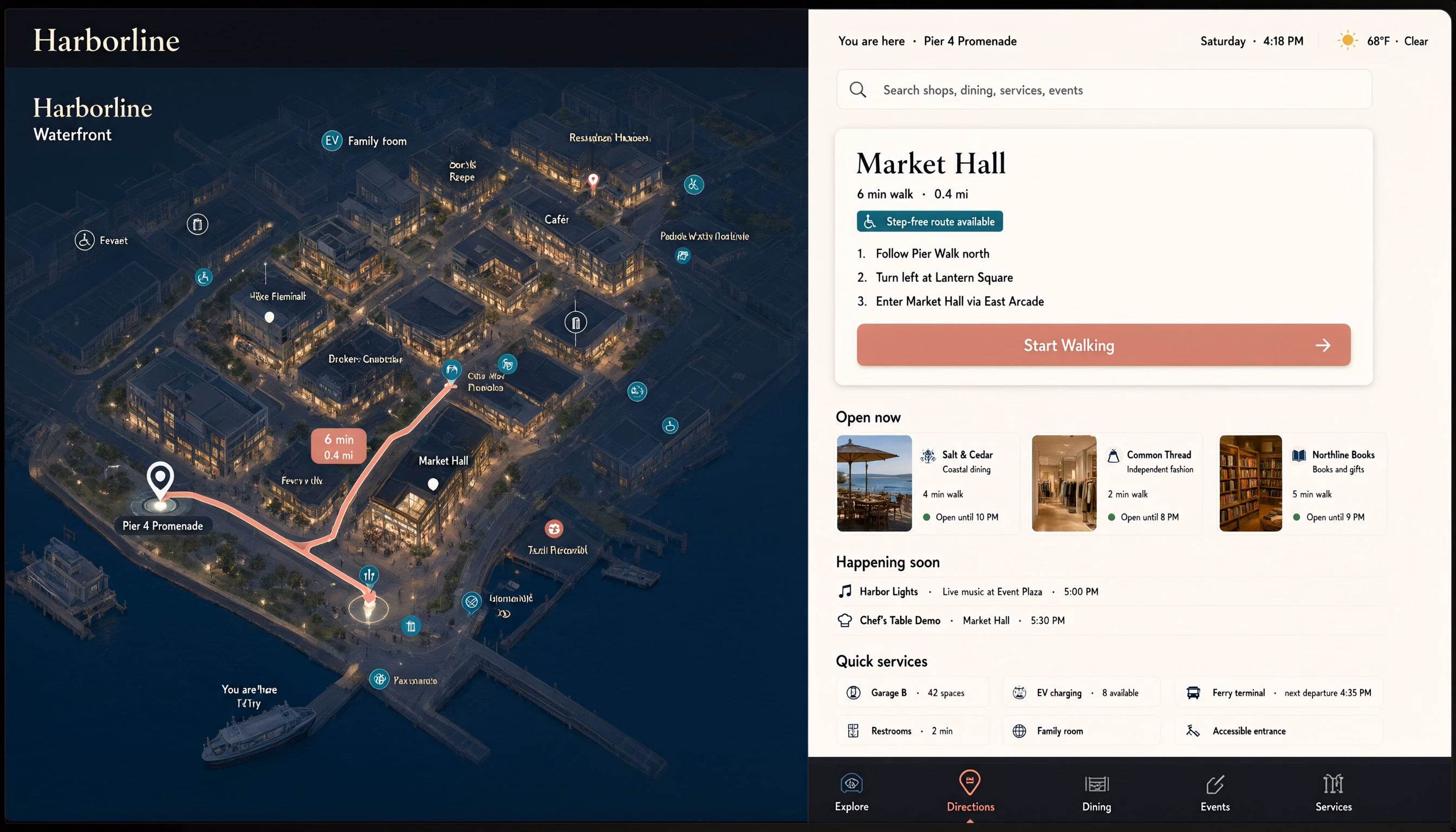Click the Pier 4 Promenade map label
Screen dimensions: 1456x832
pos(162,526)
